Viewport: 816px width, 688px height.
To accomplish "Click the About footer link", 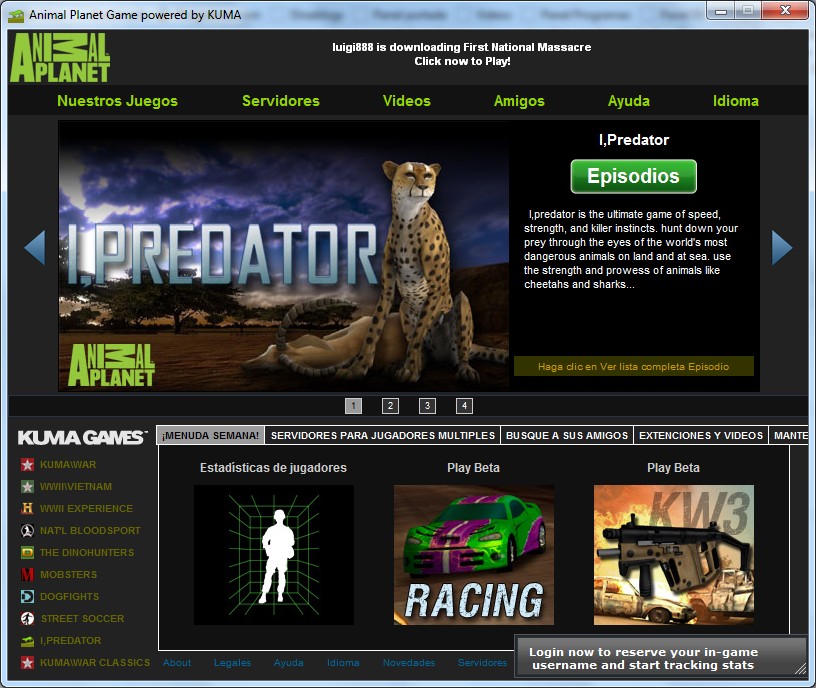I will (177, 662).
